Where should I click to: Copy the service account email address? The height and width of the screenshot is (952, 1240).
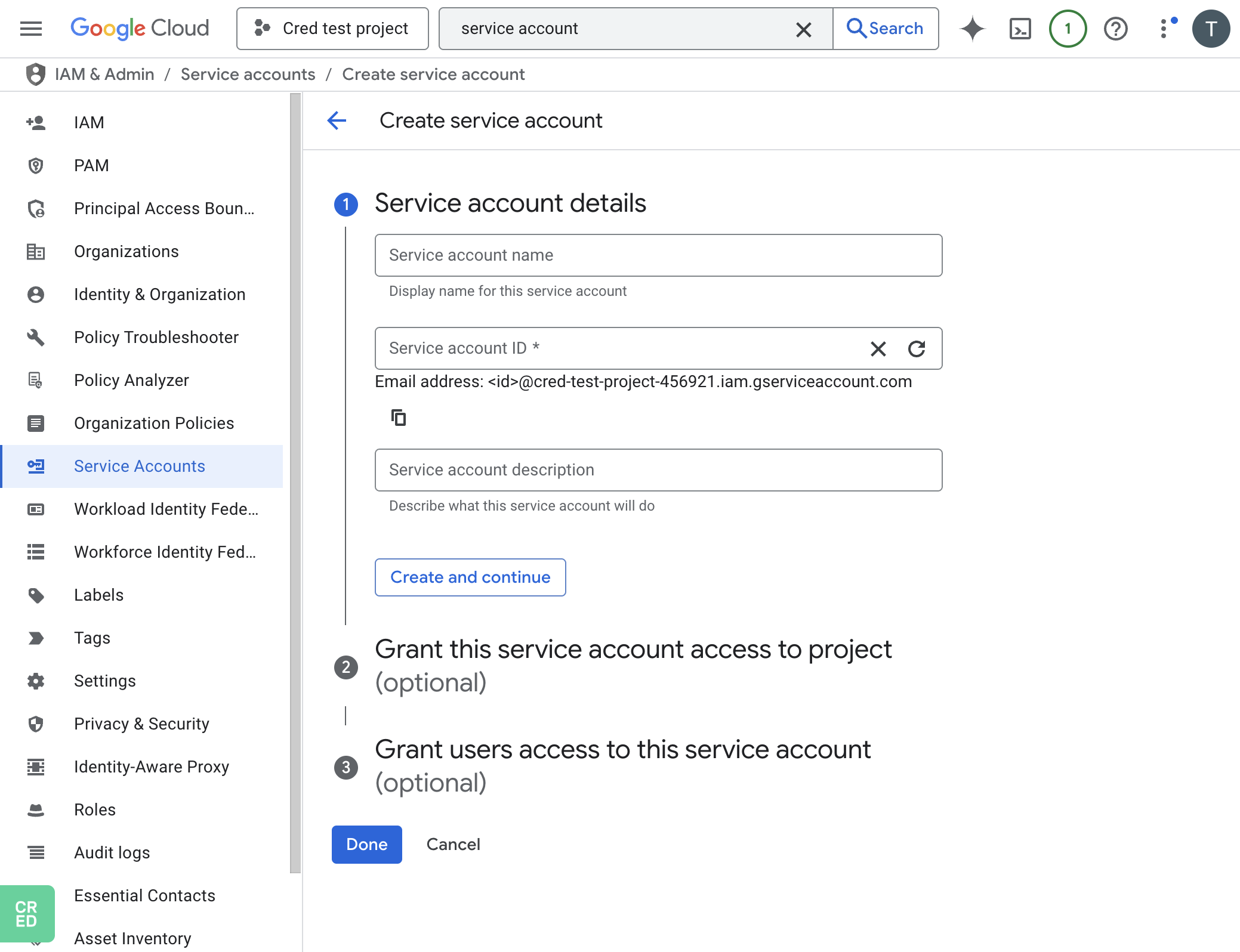pos(399,418)
